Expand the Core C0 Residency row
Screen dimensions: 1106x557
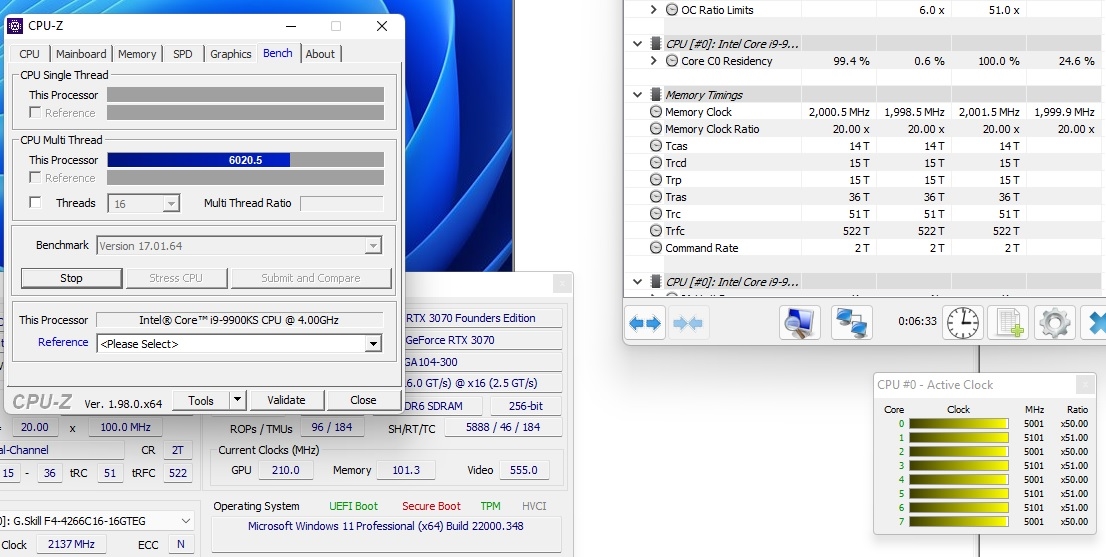coord(653,61)
